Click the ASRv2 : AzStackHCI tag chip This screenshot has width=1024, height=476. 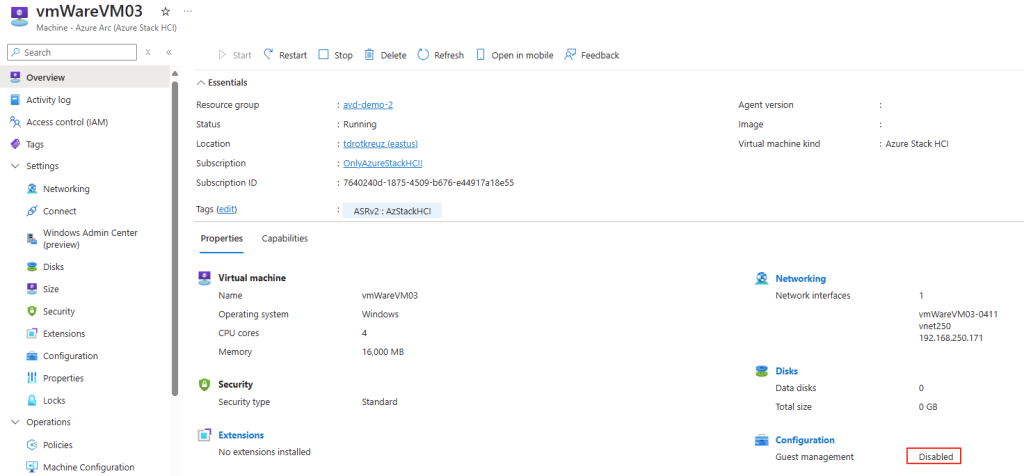[x=392, y=210]
